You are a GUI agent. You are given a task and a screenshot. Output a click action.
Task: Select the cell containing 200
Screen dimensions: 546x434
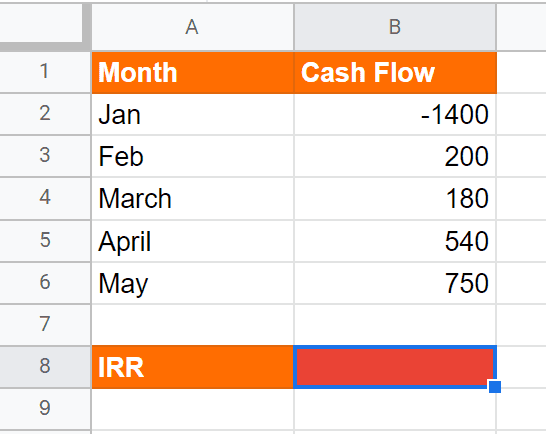(x=395, y=156)
